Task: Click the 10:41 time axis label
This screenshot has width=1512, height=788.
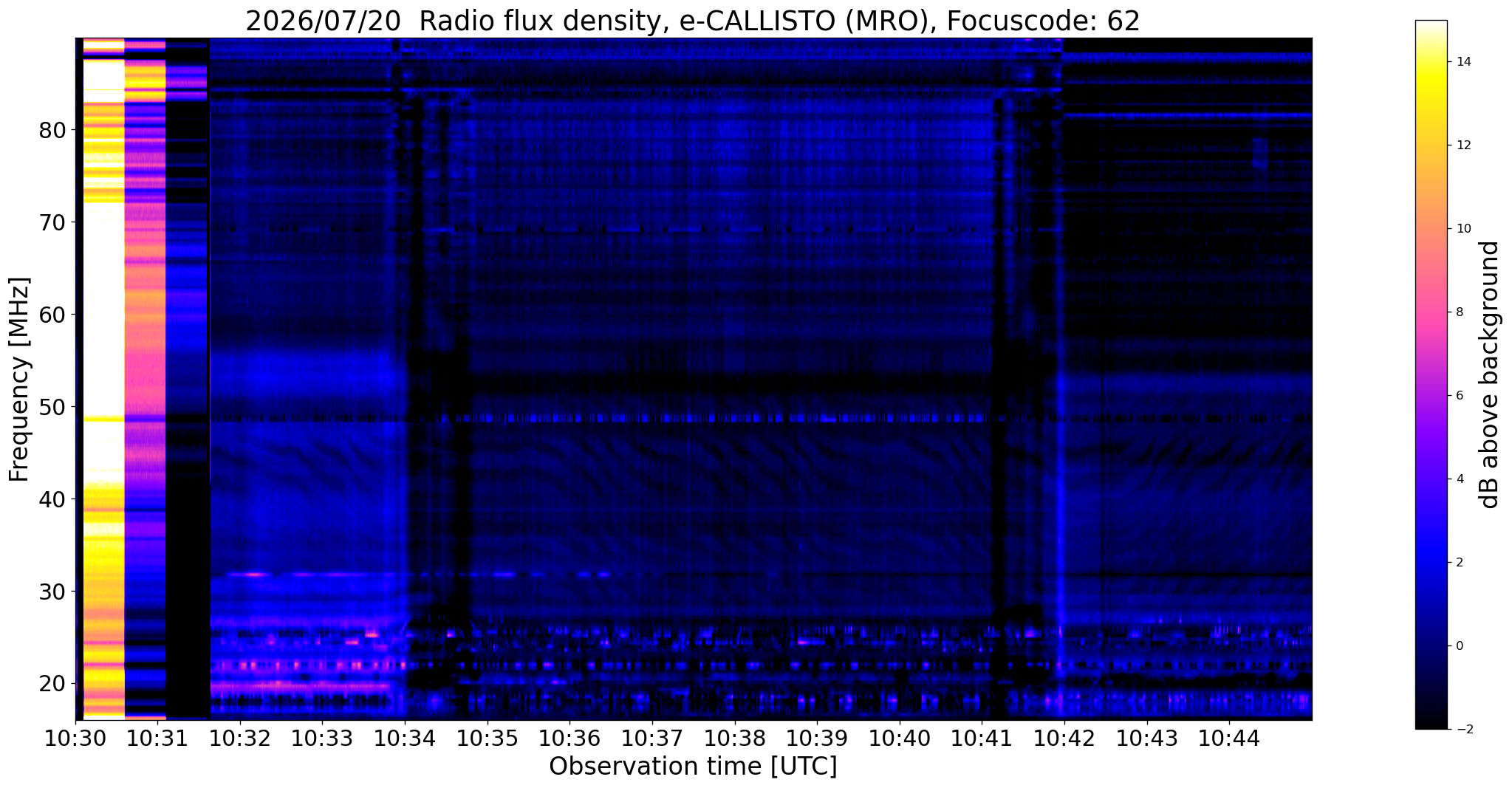Action: (982, 738)
